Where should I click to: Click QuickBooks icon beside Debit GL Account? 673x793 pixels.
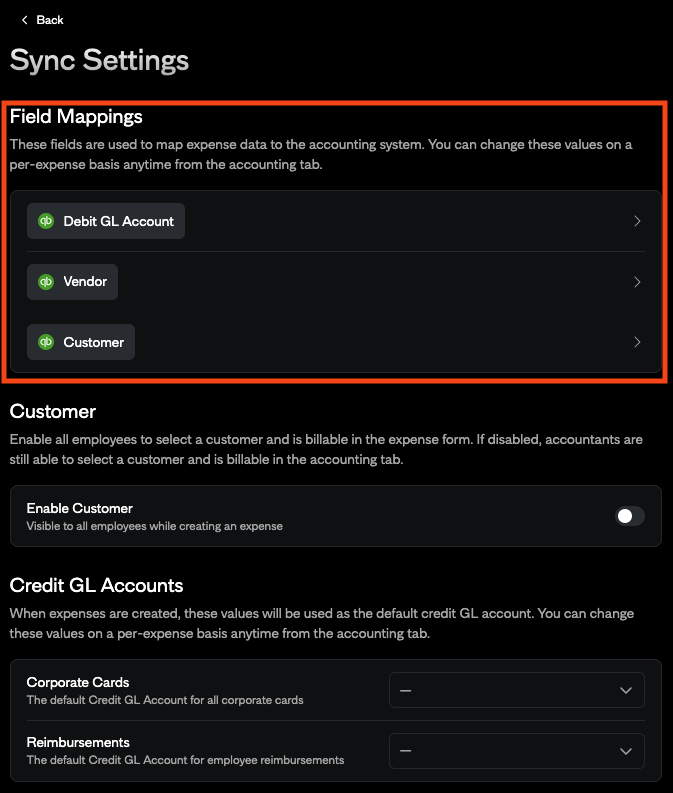point(45,221)
